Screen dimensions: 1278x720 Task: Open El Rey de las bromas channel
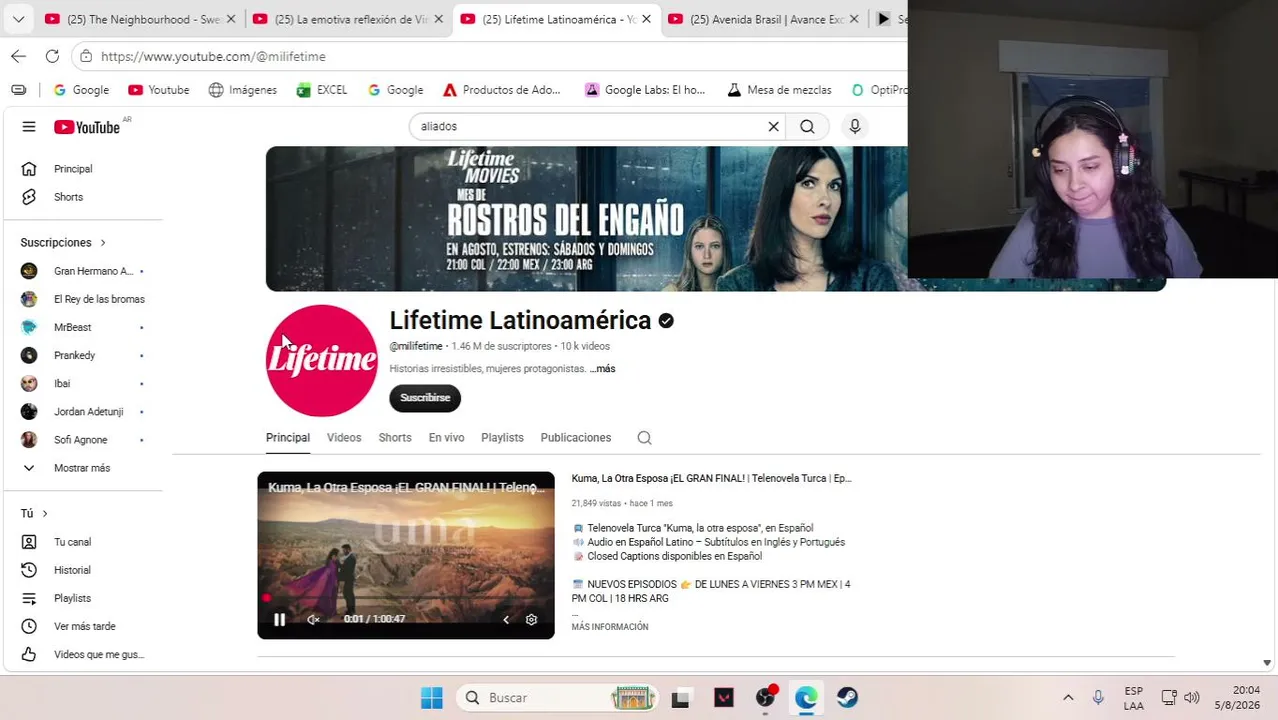(x=83, y=299)
